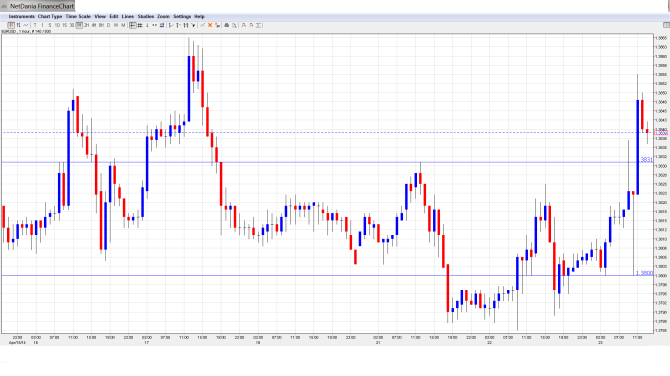The image size is (670, 376).
Task: Toggle the 1 hour timeframe button
Action: 79,25
